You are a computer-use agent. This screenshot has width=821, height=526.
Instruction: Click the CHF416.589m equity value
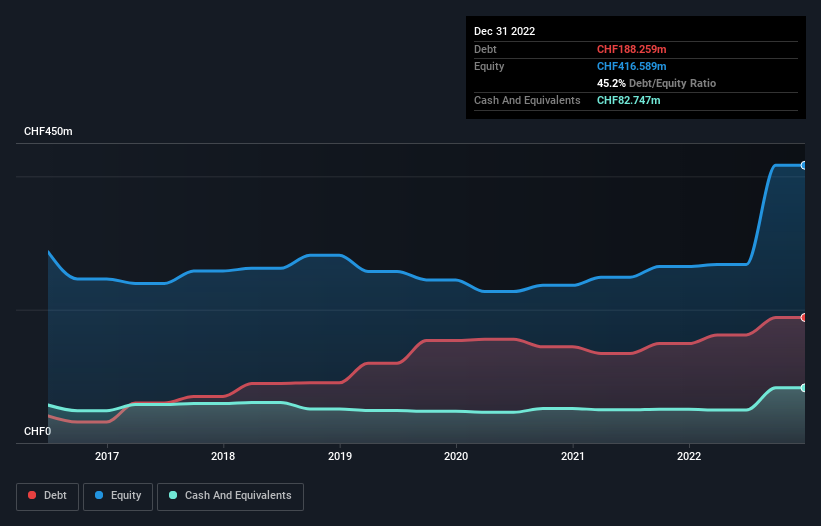(631, 66)
